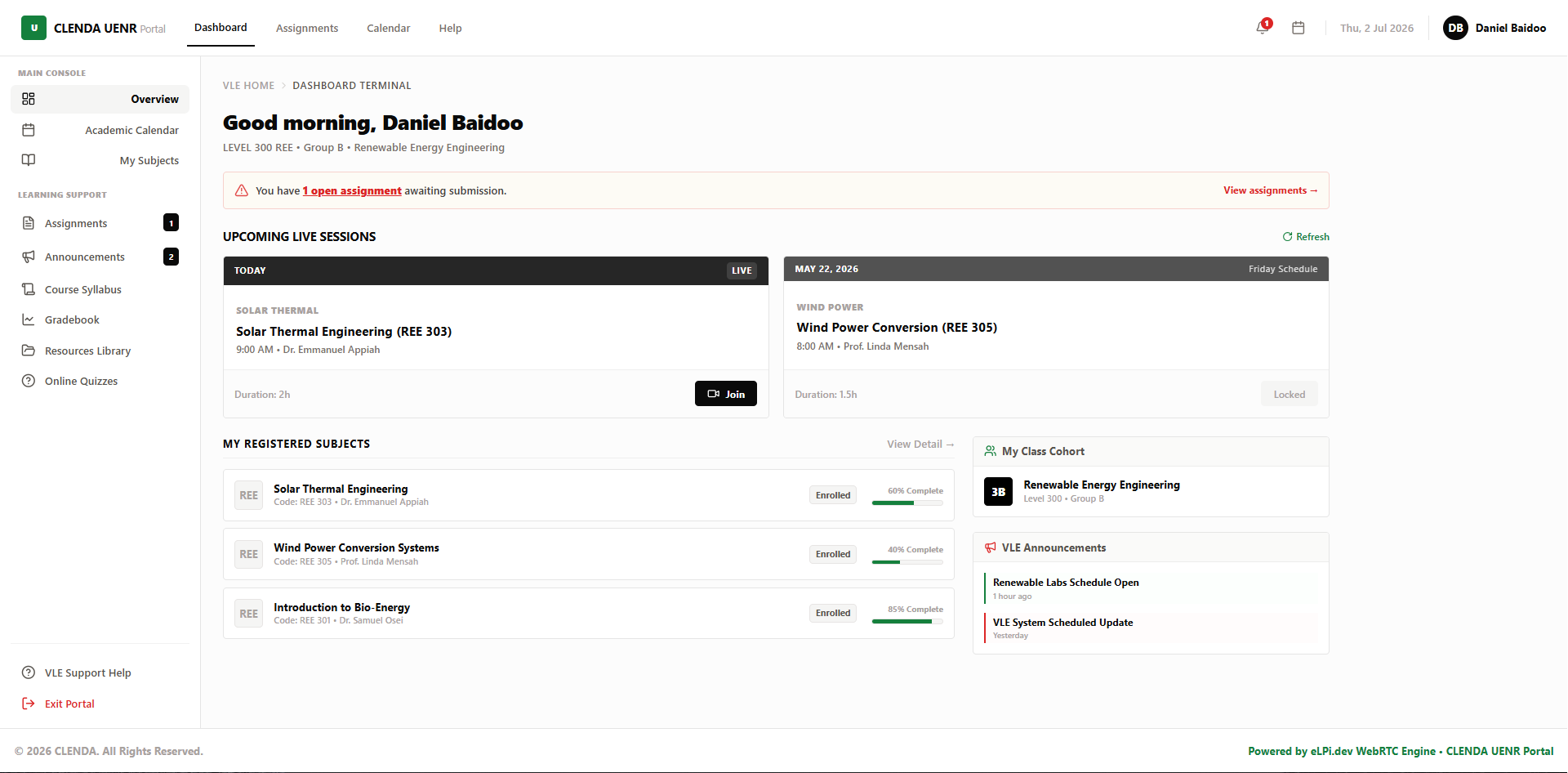
Task: Click the Wind Power Conversion 40% progress bar
Action: pyautogui.click(x=907, y=562)
